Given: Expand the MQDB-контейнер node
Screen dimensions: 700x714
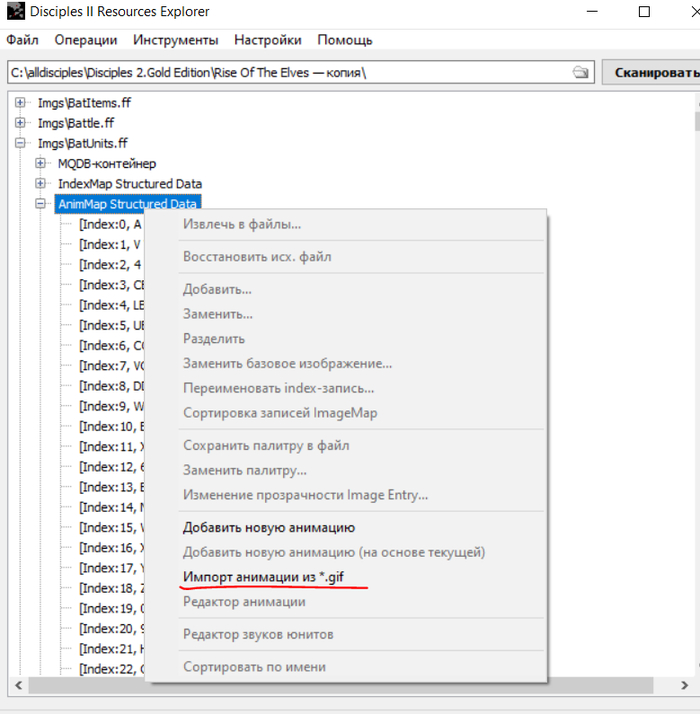Looking at the screenshot, I should coord(41,163).
